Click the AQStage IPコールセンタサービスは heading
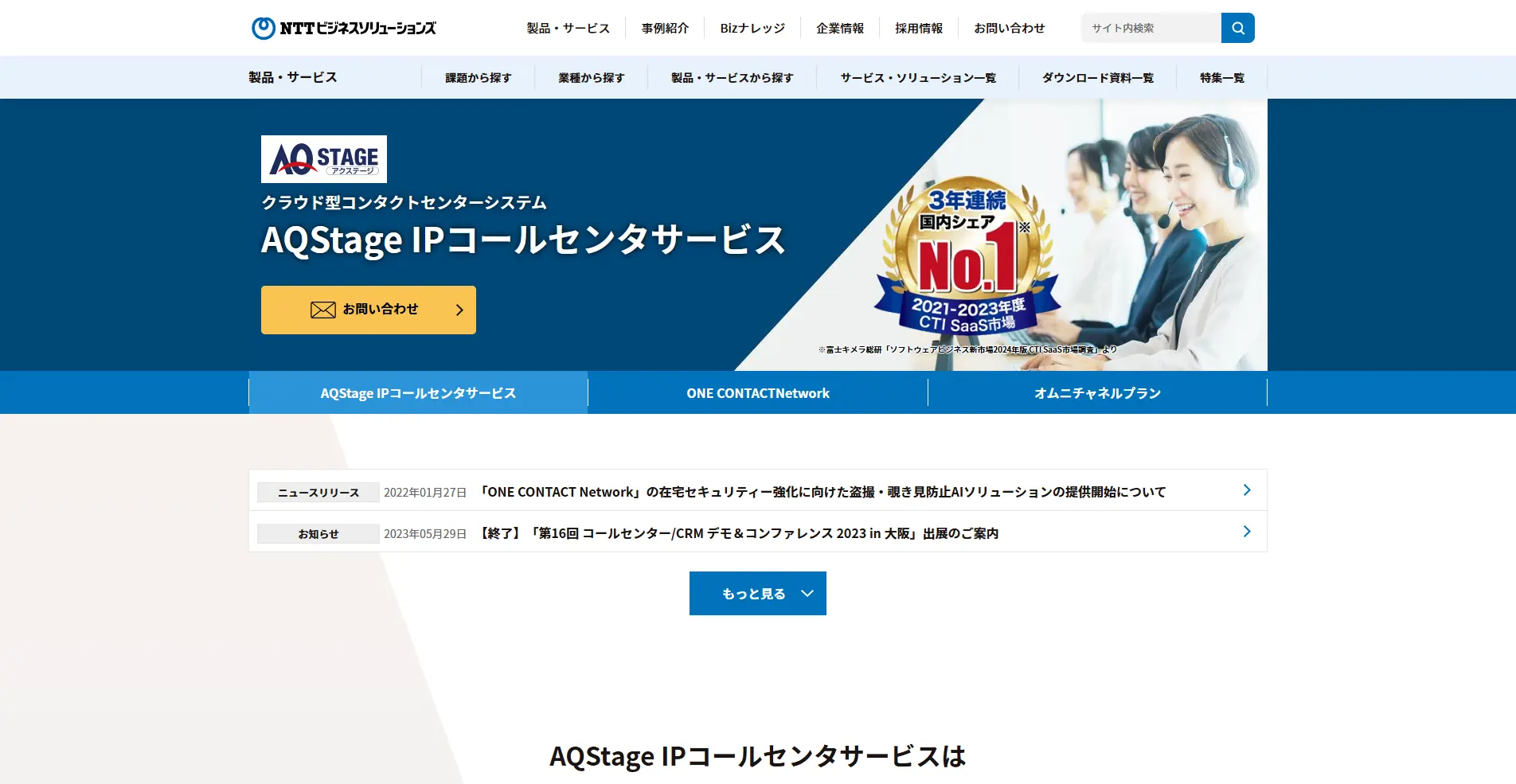 tap(758, 755)
